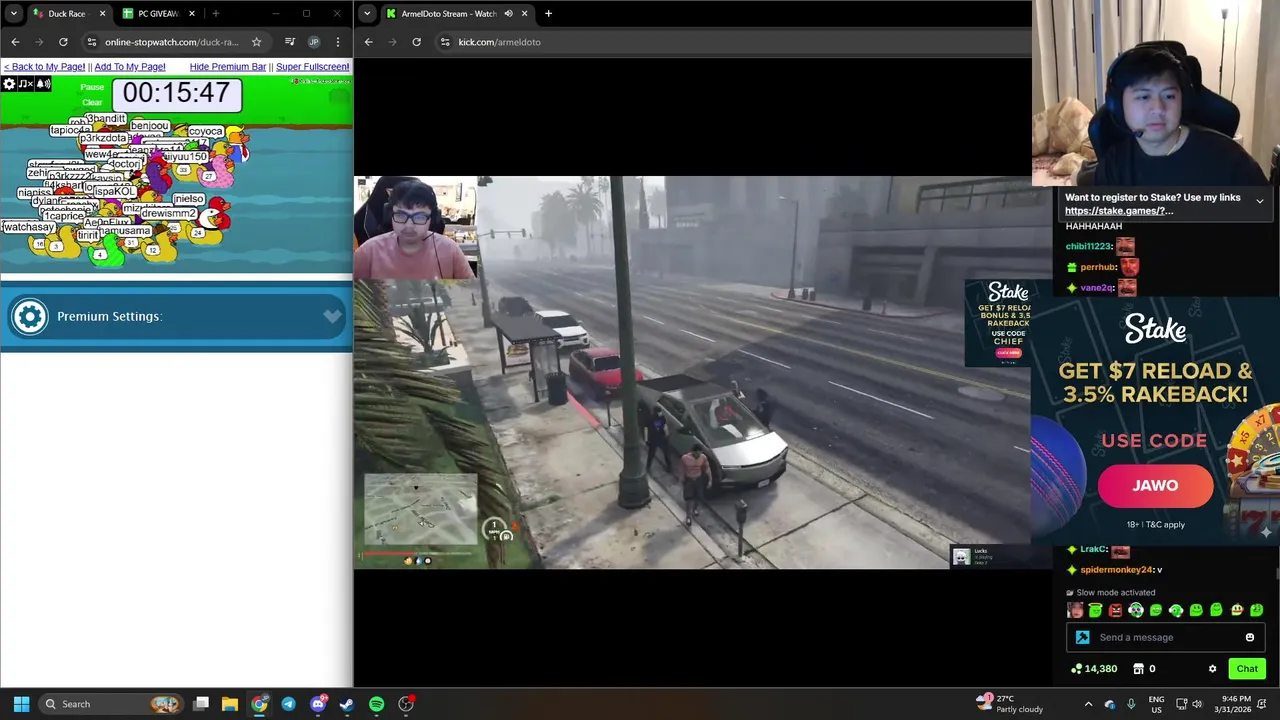This screenshot has height=720, width=1280.
Task: Click kick.com/armeldoto address bar
Action: click(499, 42)
